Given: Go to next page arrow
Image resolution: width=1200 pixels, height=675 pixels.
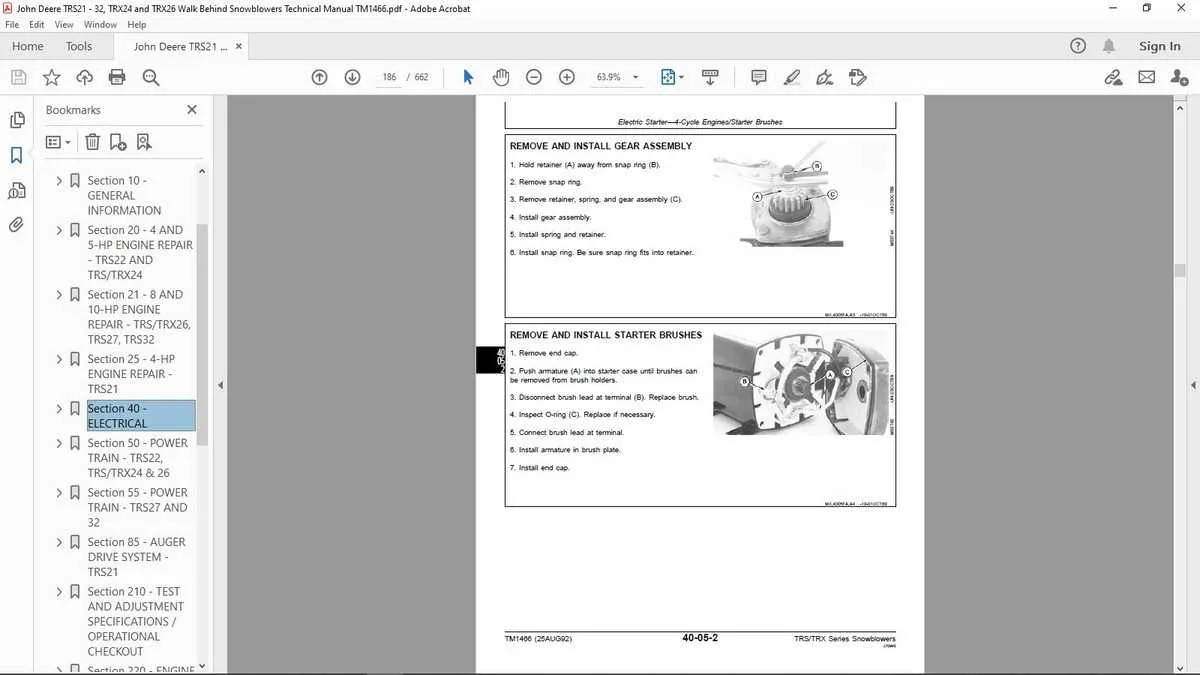Looking at the screenshot, I should click(352, 77).
